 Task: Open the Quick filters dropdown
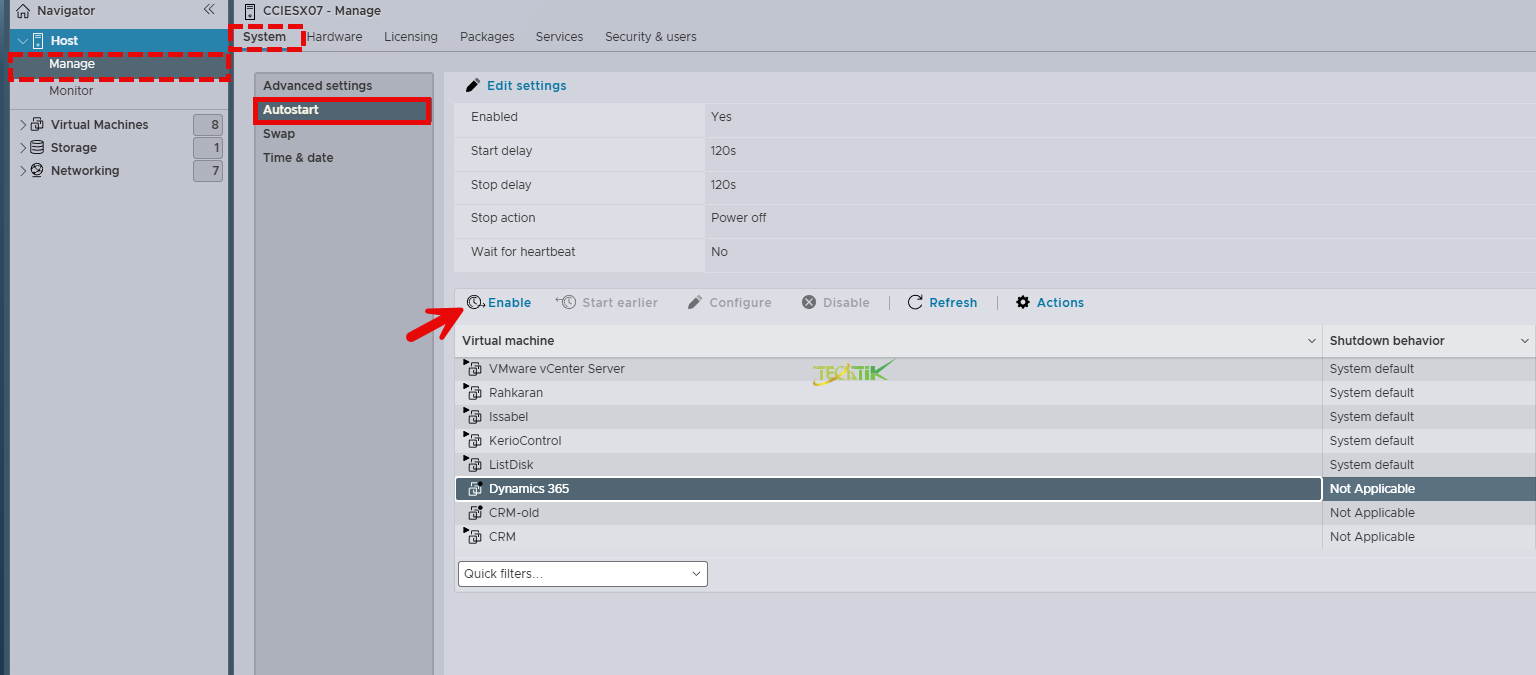[x=583, y=574]
